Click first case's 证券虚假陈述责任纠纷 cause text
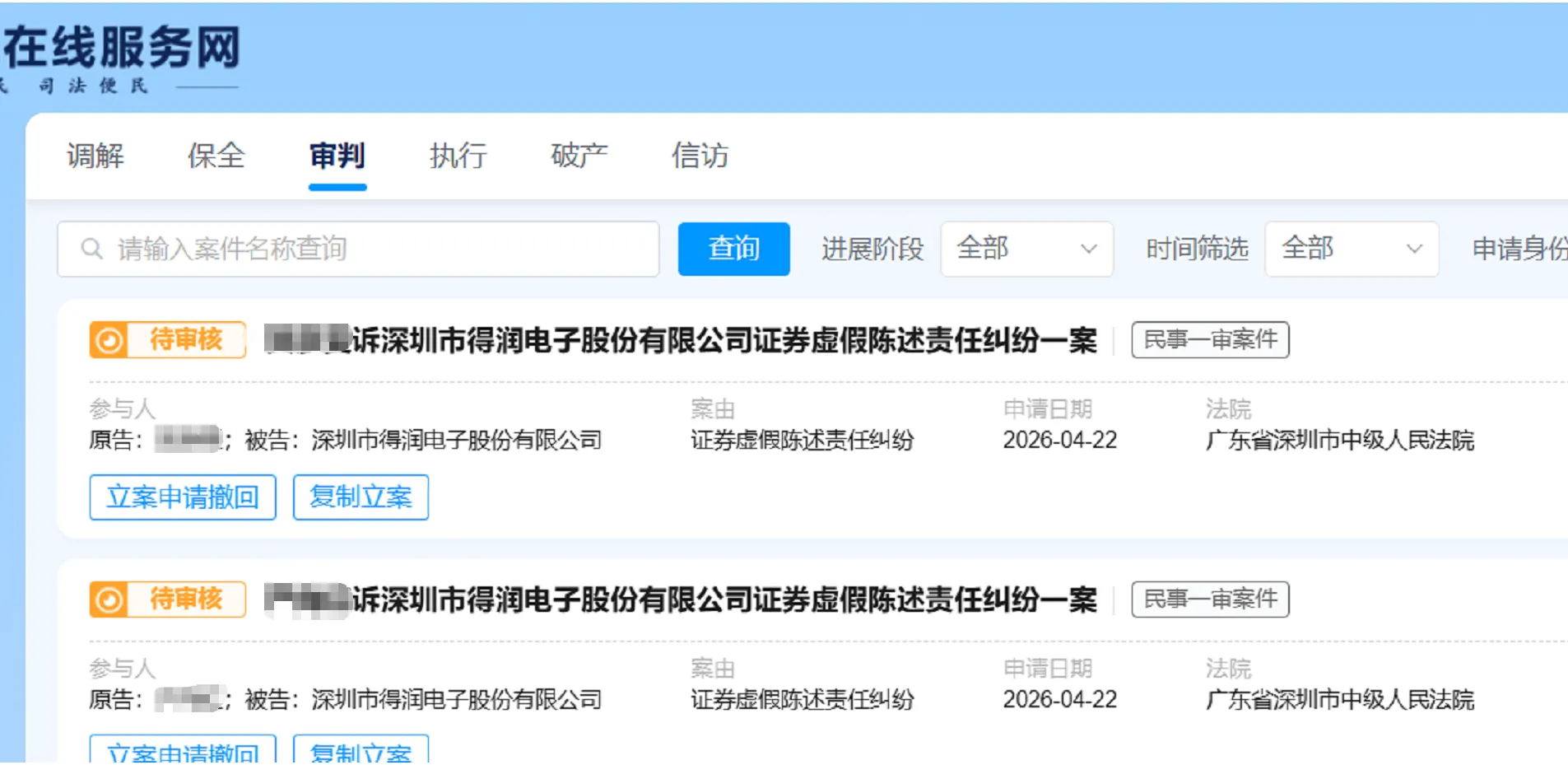The width and height of the screenshot is (1568, 765). pos(803,440)
